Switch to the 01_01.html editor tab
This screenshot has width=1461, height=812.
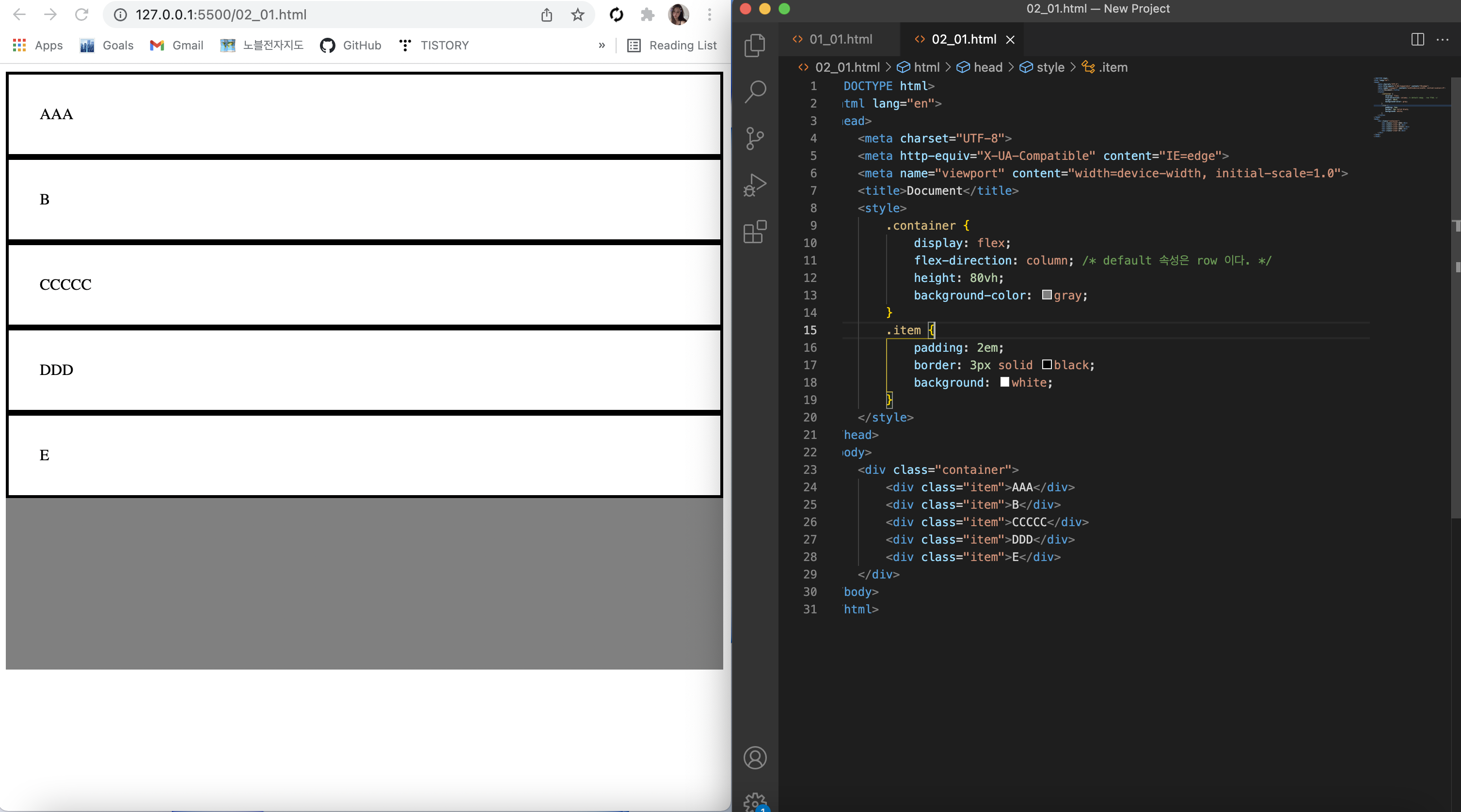pos(841,39)
